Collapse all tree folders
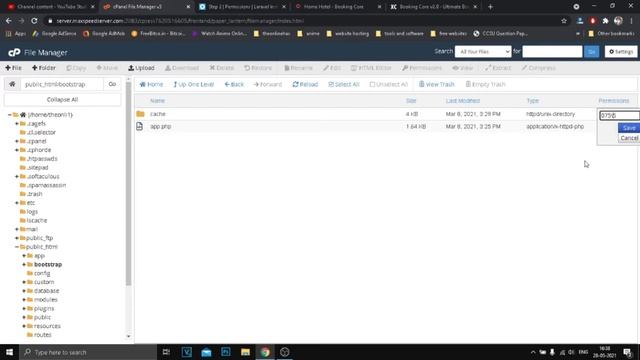640x360 pixels. (62, 100)
